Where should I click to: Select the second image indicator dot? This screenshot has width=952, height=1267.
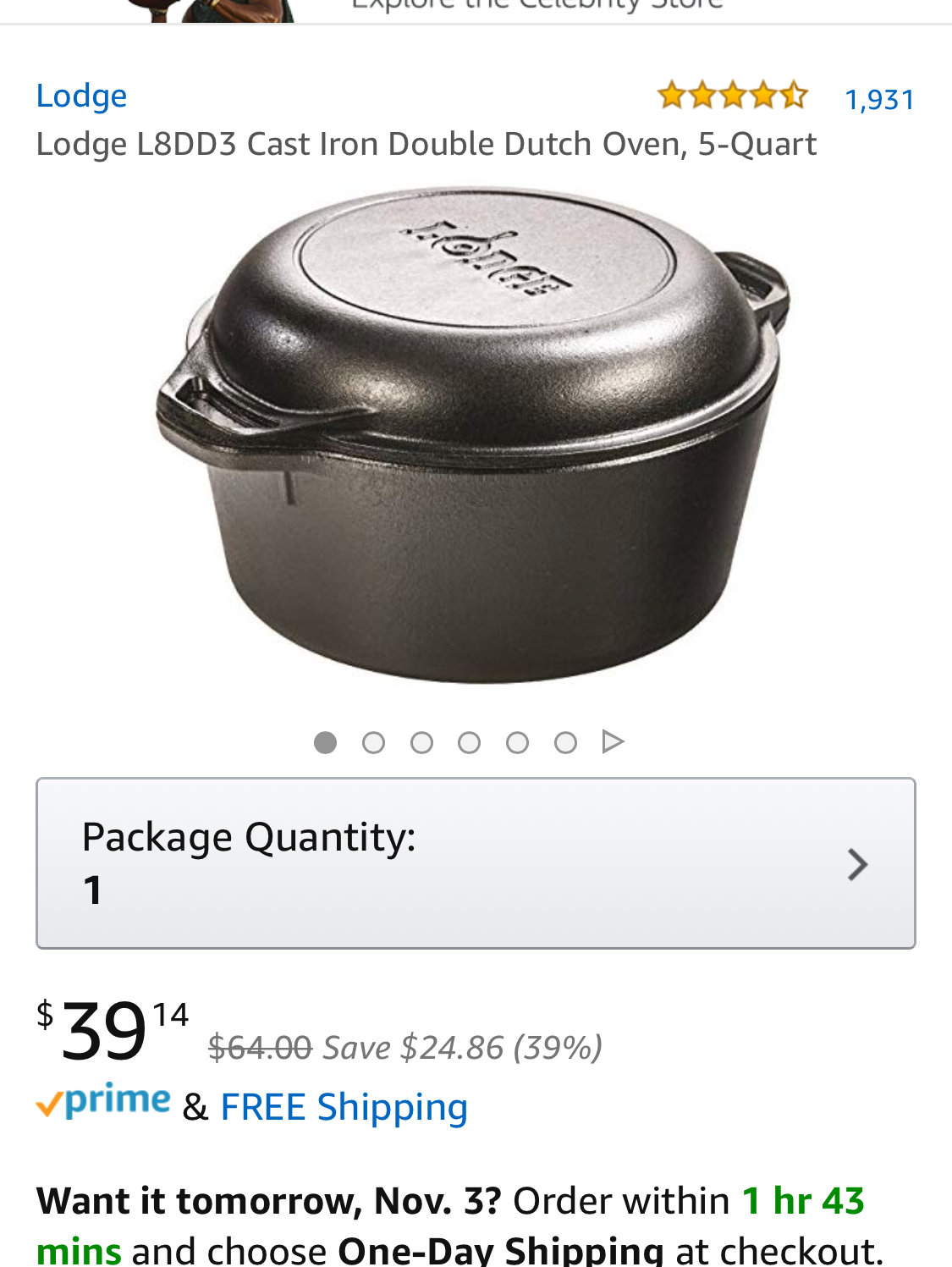[x=373, y=742]
